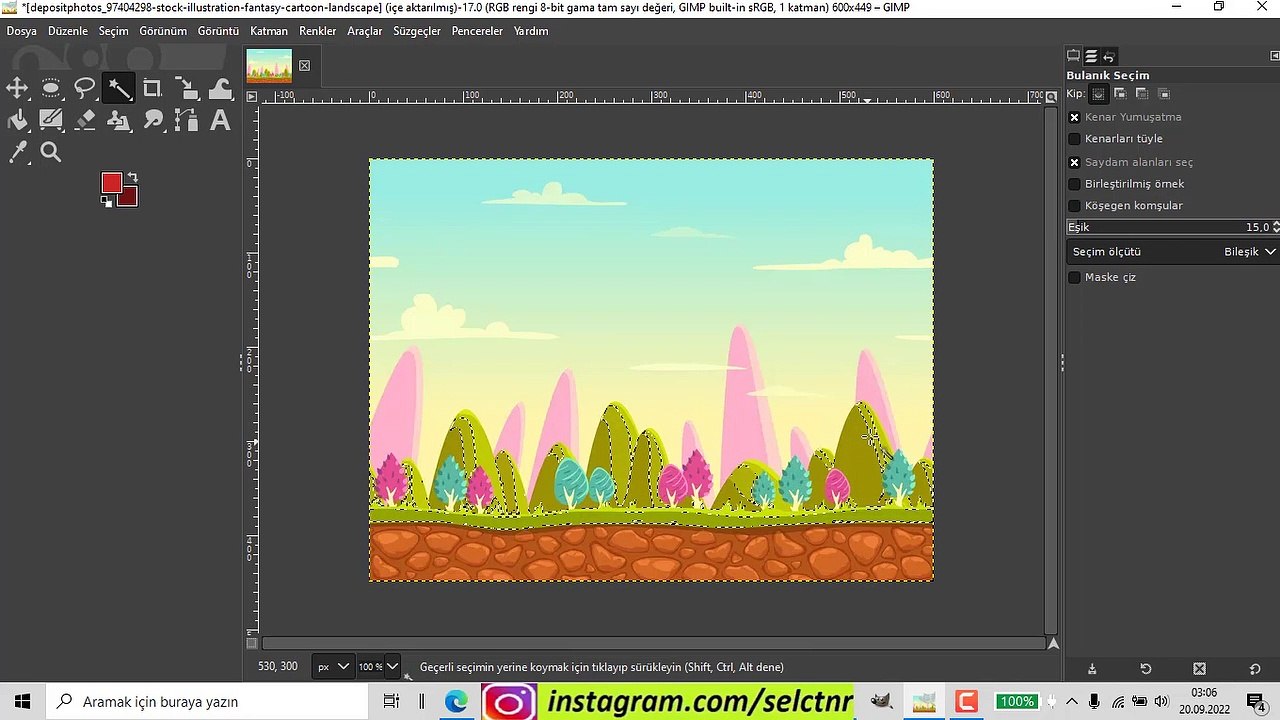Viewport: 1280px width, 720px height.
Task: Choose Add to selection mode
Action: click(x=1120, y=94)
